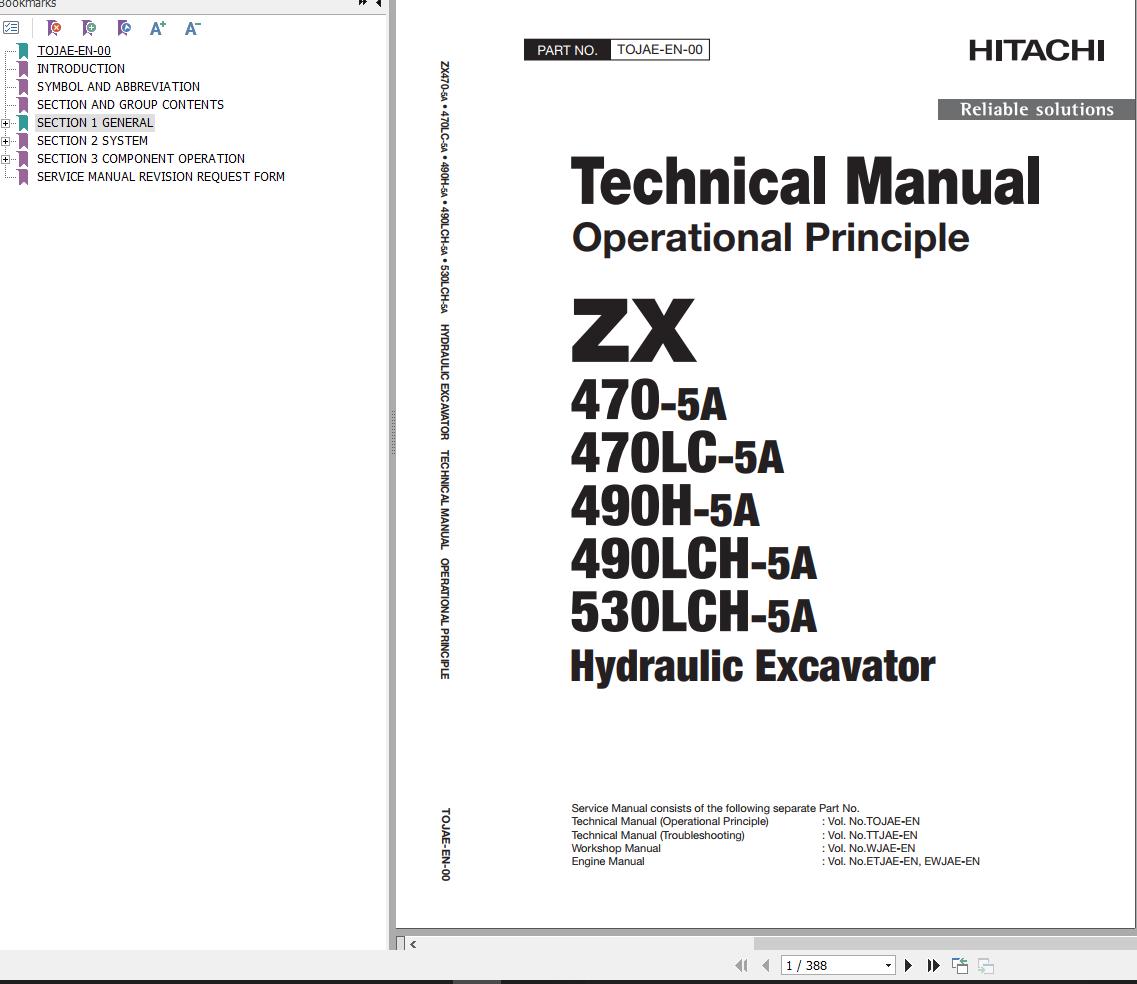Viewport: 1137px width, 984px height.
Task: Click teal bookmark icon beside SECTION 1 GENERAL
Action: [x=23, y=123]
